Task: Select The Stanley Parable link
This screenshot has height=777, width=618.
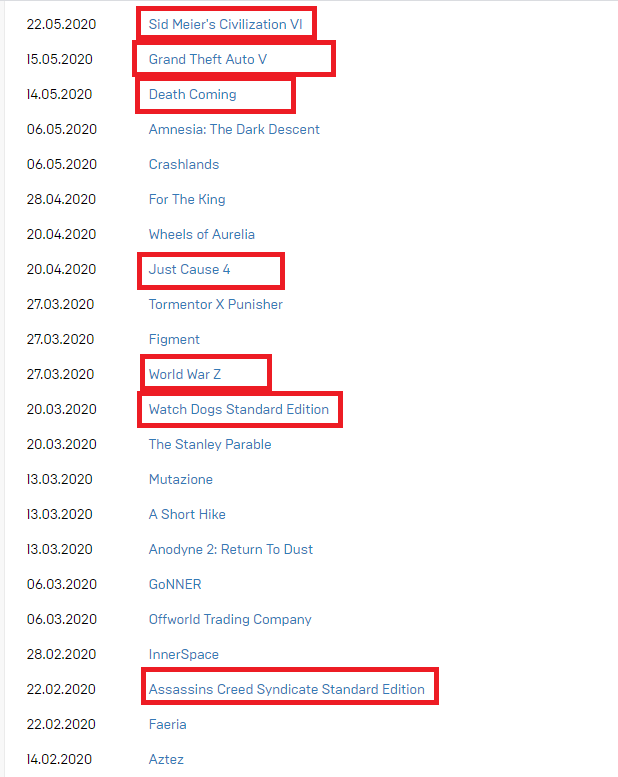Action: tap(210, 444)
